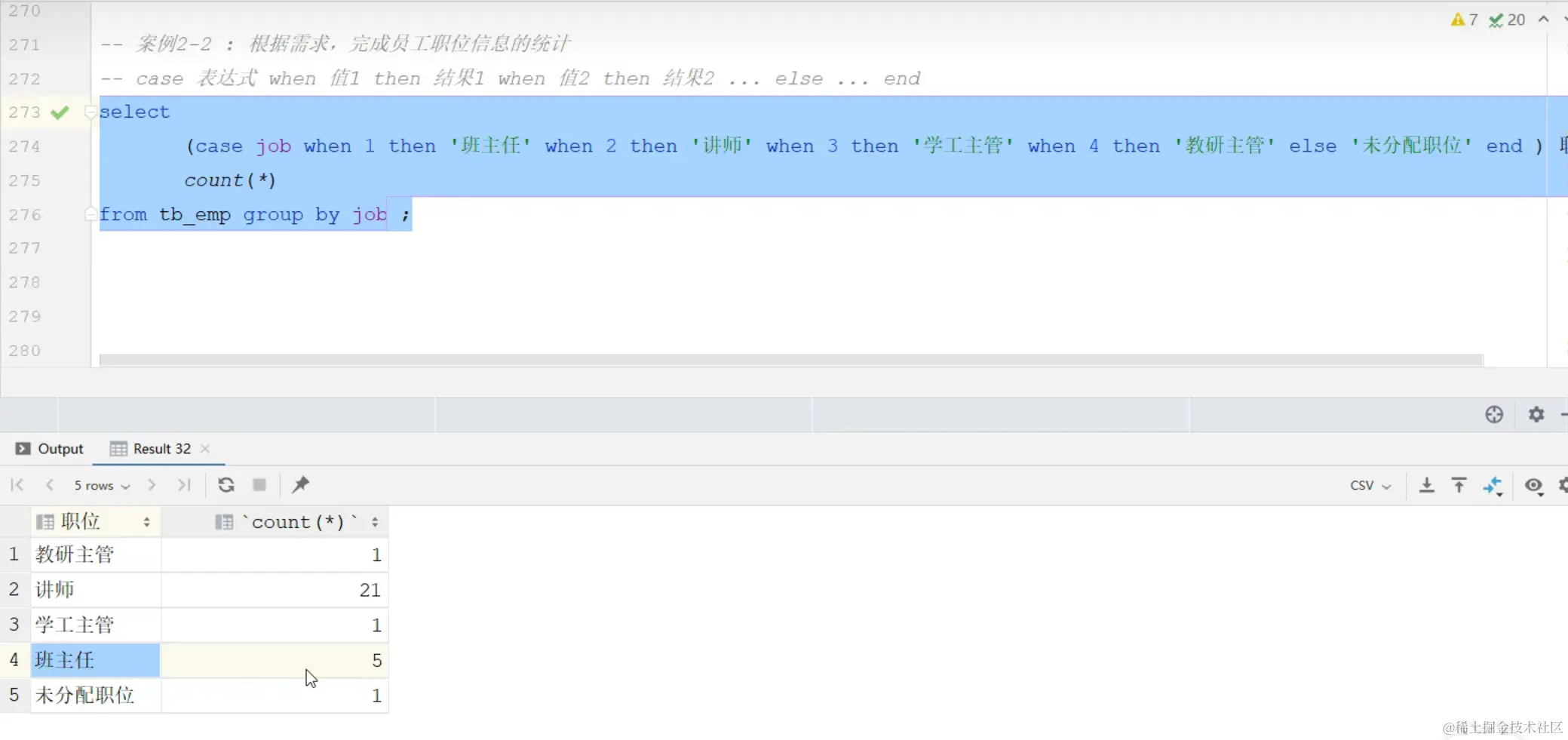
Task: Click the '班主任' string in query
Action: [490, 146]
